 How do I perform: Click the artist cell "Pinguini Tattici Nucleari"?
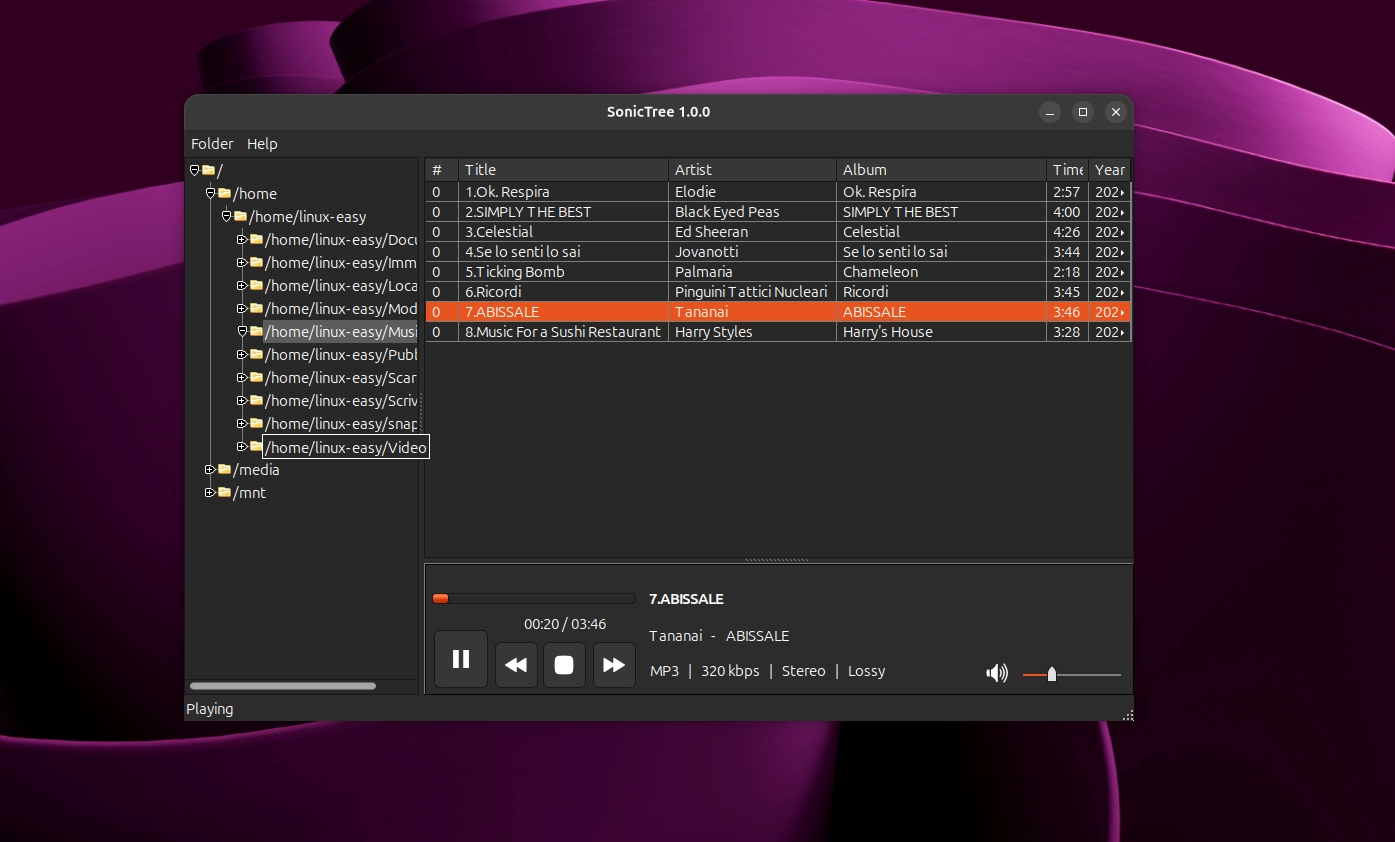pyautogui.click(x=751, y=292)
